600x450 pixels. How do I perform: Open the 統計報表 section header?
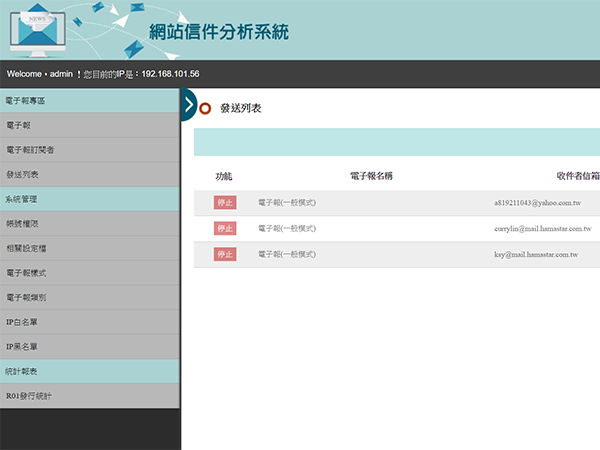pos(90,371)
